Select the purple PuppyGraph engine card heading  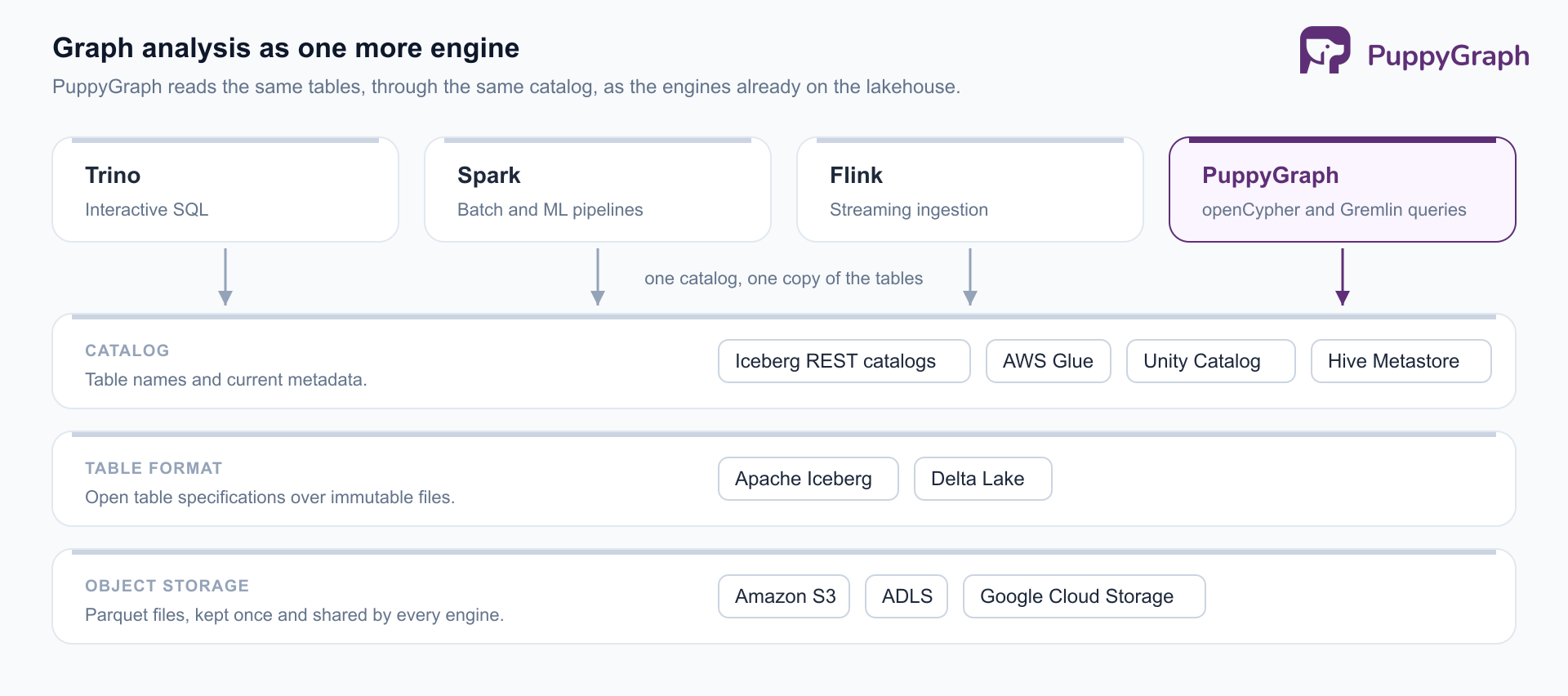coord(1271,176)
